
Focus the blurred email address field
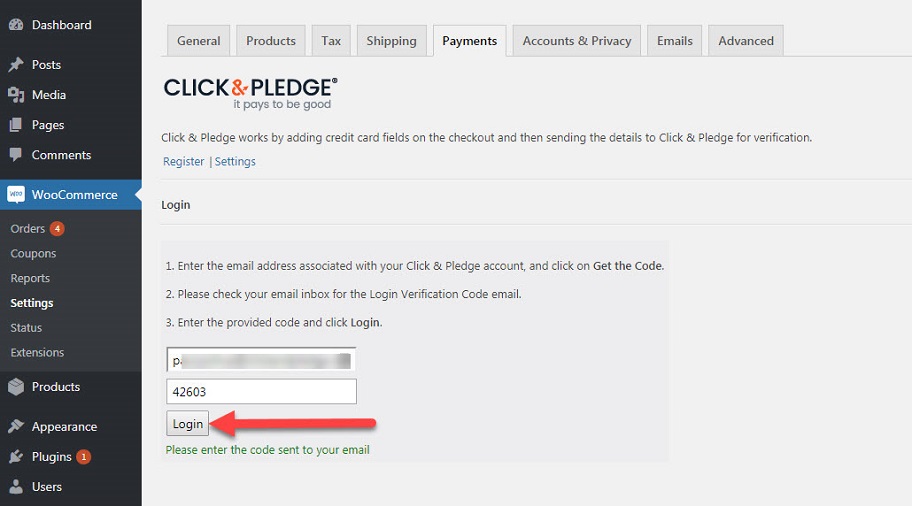261,359
